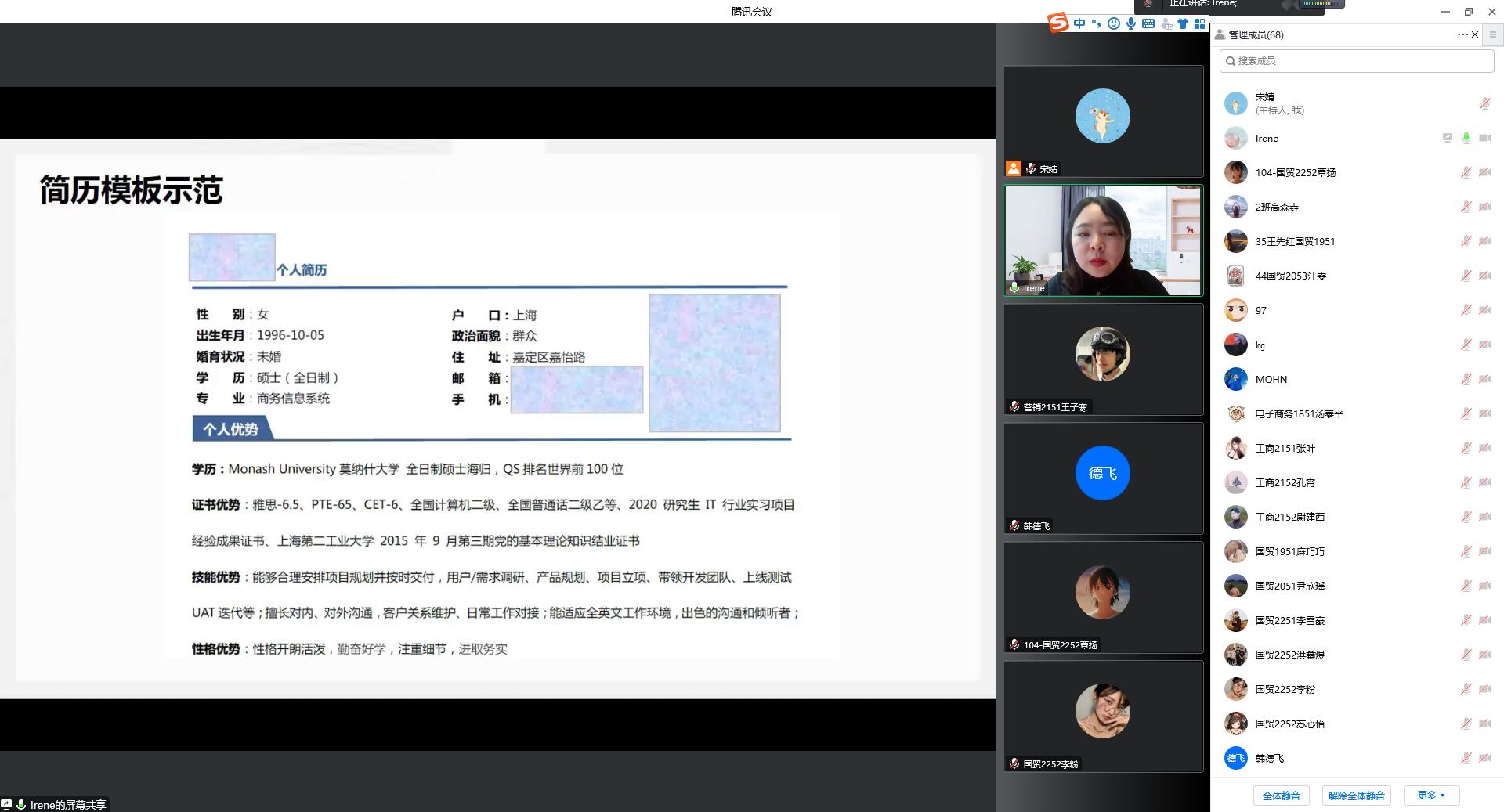Toggle the sidebar collapse hamburger icon

pos(1492,34)
